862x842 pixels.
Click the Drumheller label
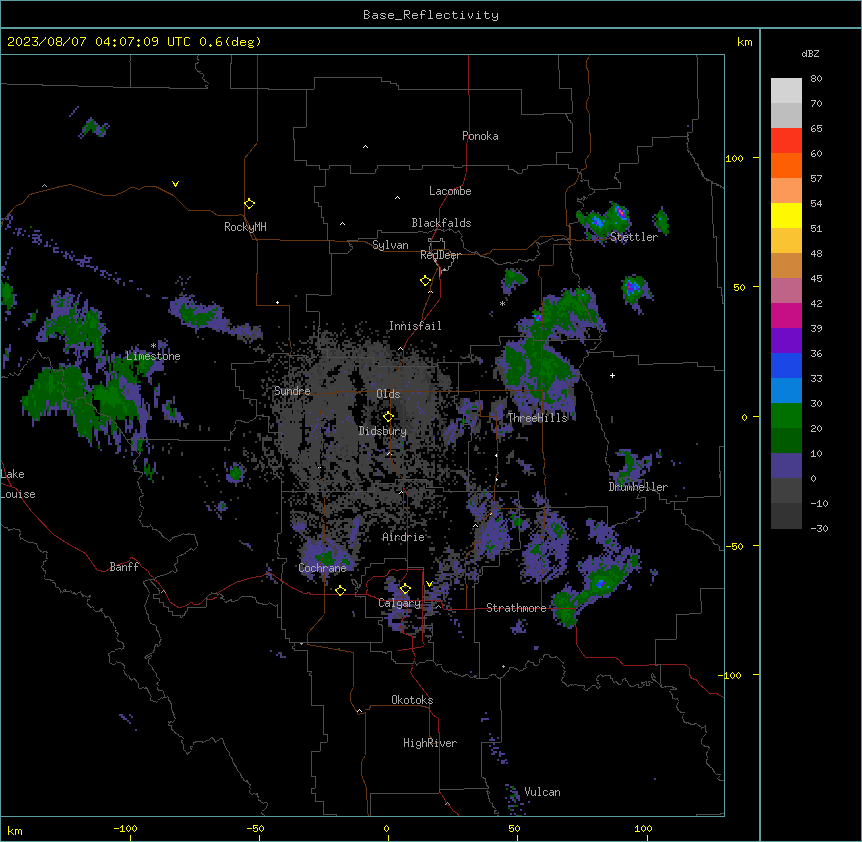click(638, 487)
